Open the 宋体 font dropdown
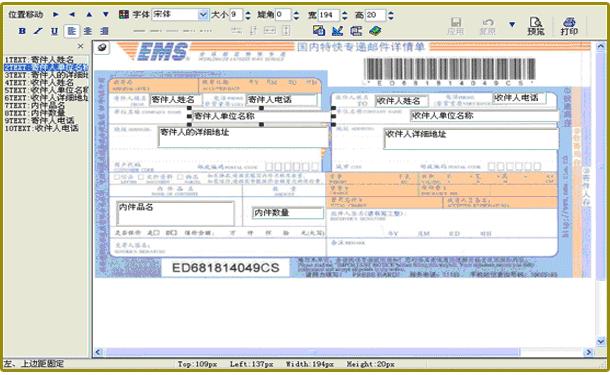 (203, 15)
